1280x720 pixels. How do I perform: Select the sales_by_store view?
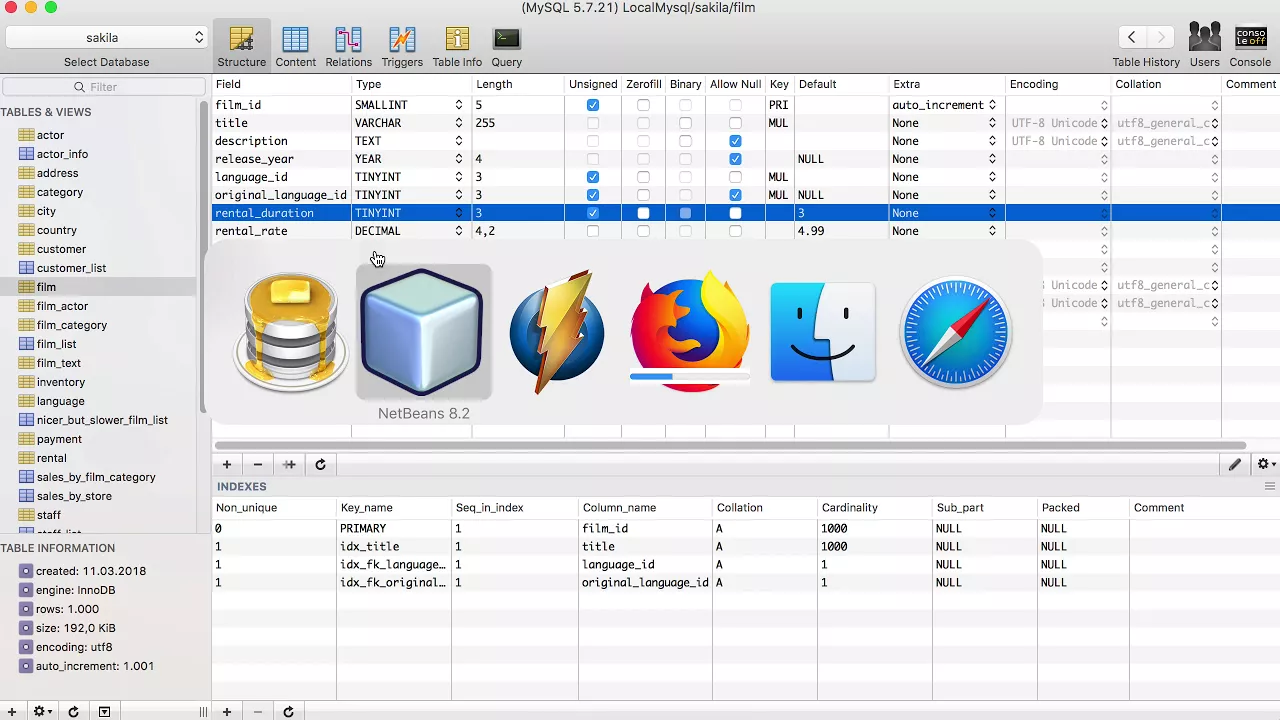coord(74,496)
